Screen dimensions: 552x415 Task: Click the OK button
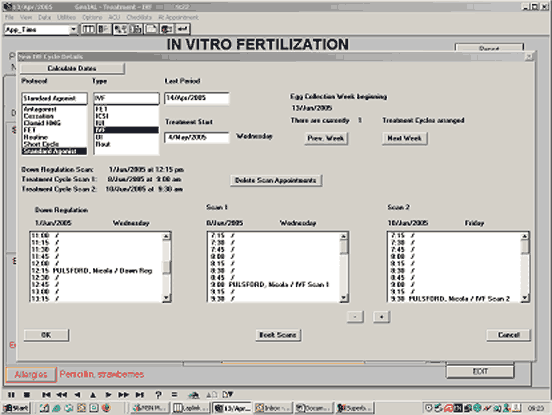(46, 335)
